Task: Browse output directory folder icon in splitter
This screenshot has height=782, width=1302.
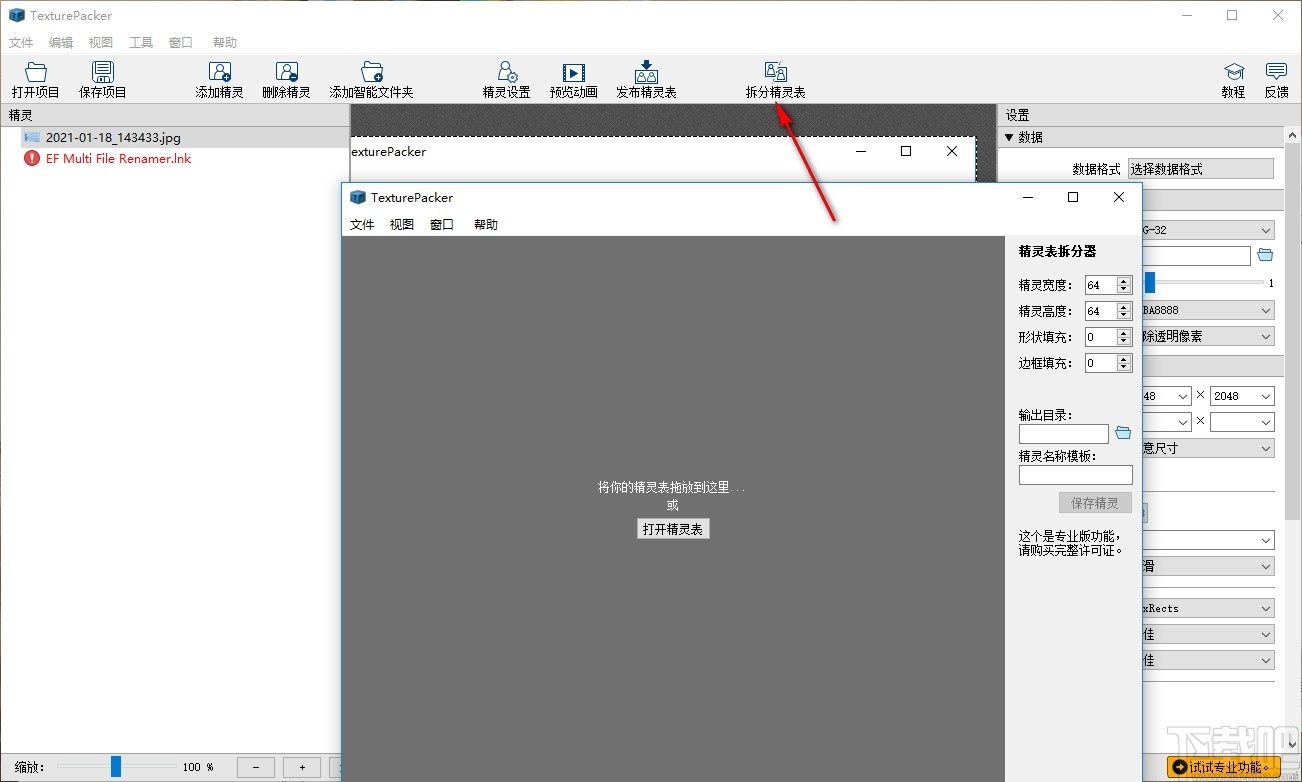Action: click(x=1123, y=433)
